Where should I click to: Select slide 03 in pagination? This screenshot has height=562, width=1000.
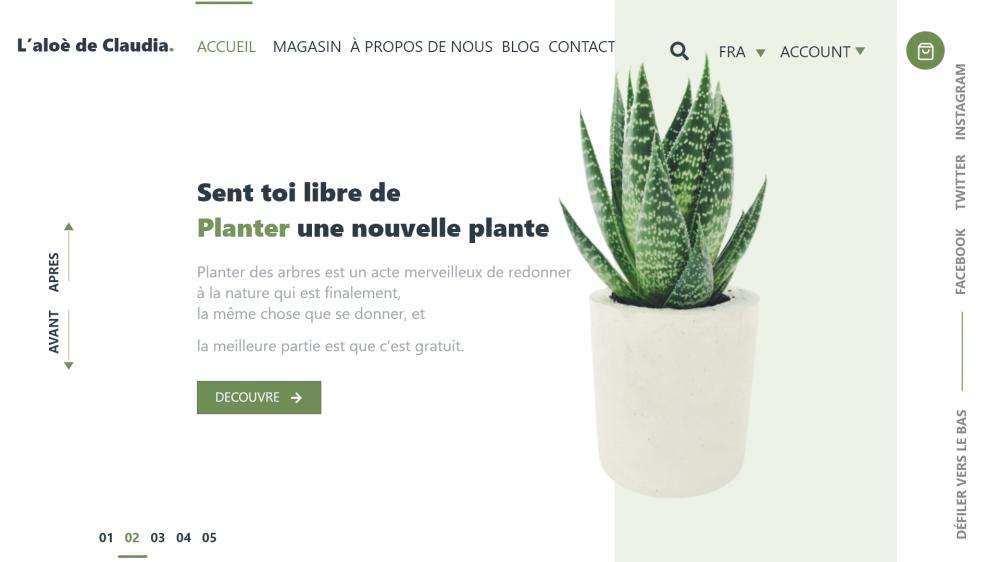click(158, 538)
